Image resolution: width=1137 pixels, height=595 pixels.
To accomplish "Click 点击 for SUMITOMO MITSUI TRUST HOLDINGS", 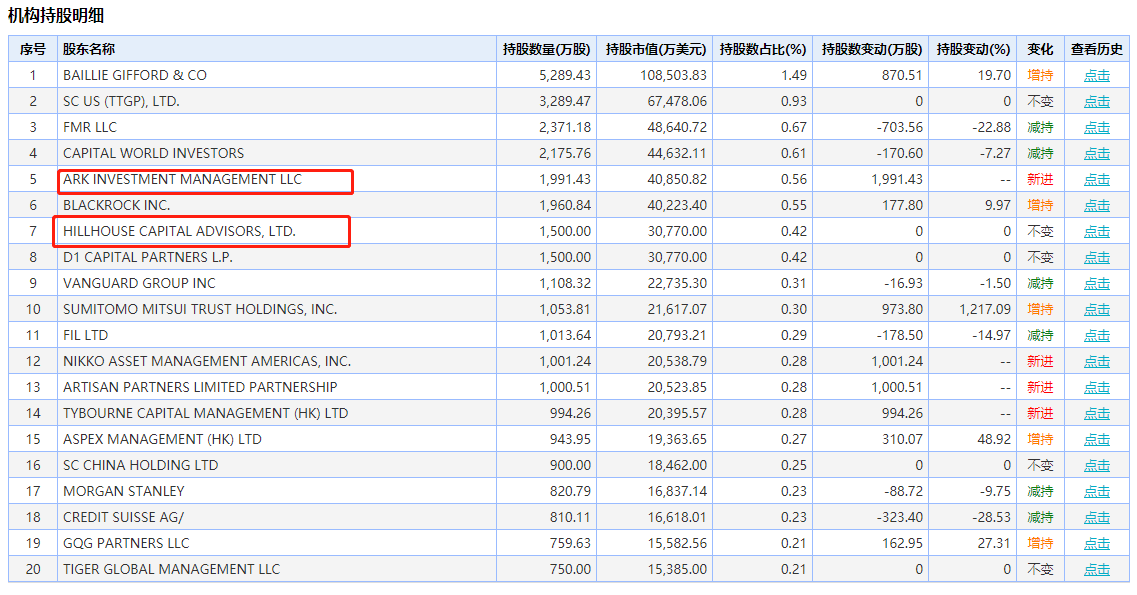I will (x=1097, y=310).
